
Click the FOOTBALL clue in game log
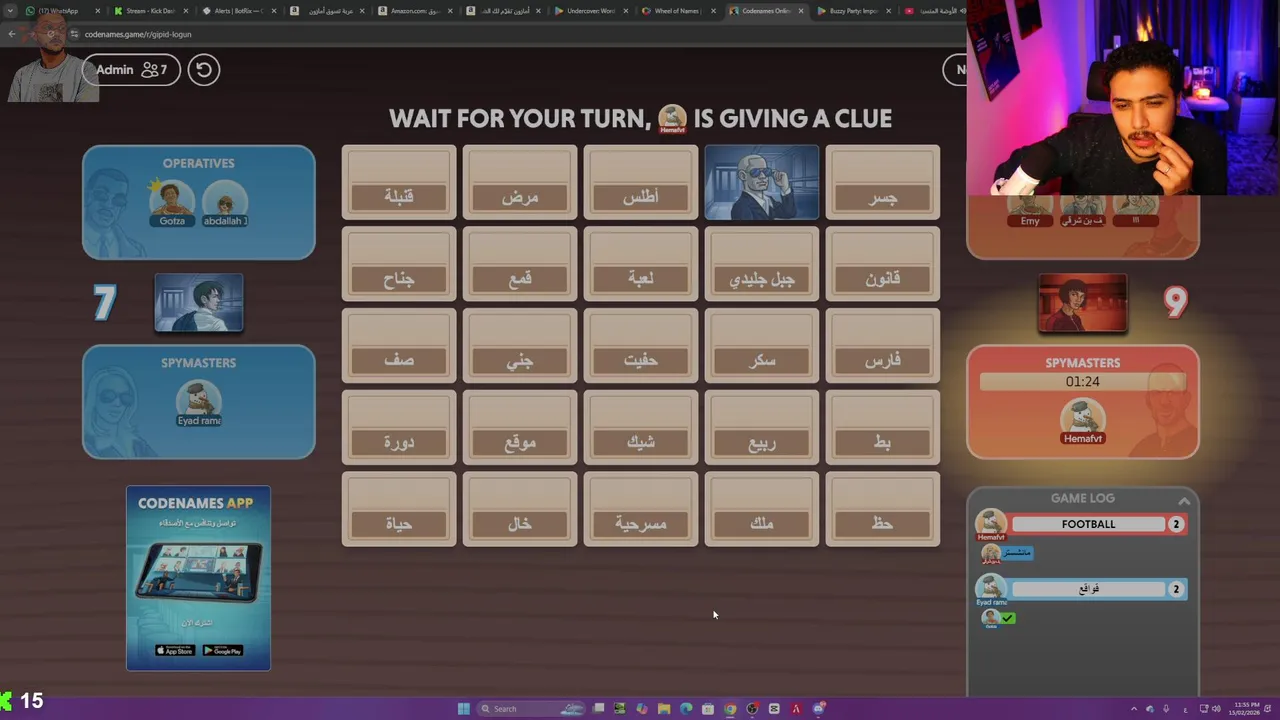pyautogui.click(x=1088, y=524)
